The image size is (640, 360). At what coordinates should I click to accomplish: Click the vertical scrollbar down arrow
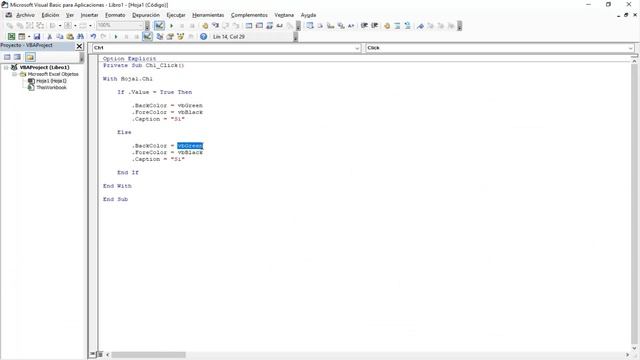click(634, 348)
